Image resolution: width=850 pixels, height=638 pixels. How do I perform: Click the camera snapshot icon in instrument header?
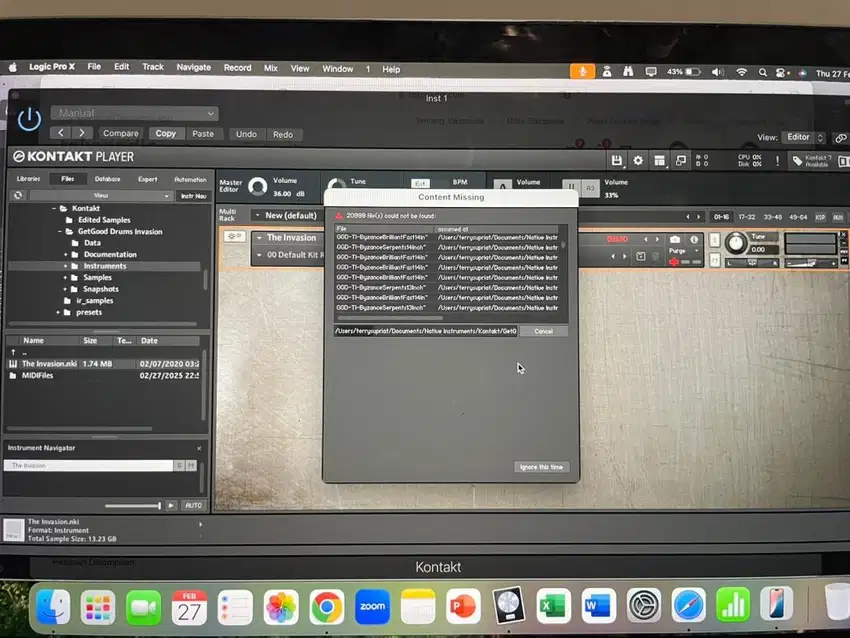(x=674, y=239)
